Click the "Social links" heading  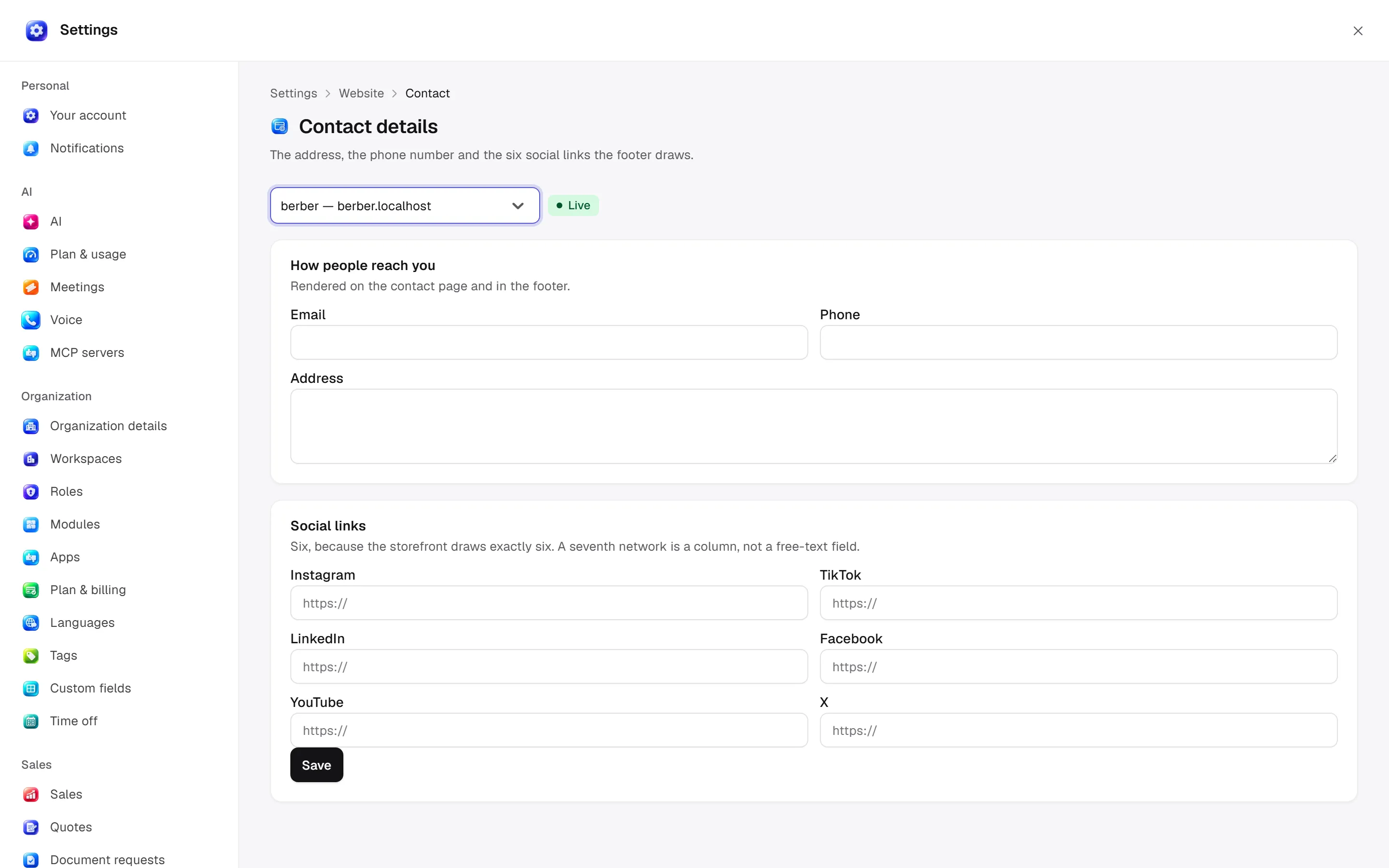328,526
